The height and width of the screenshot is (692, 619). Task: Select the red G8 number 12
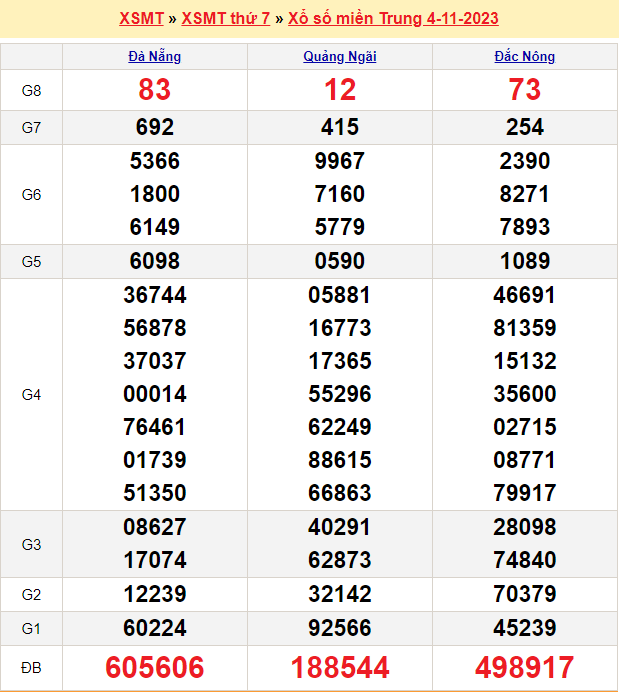[x=340, y=90]
